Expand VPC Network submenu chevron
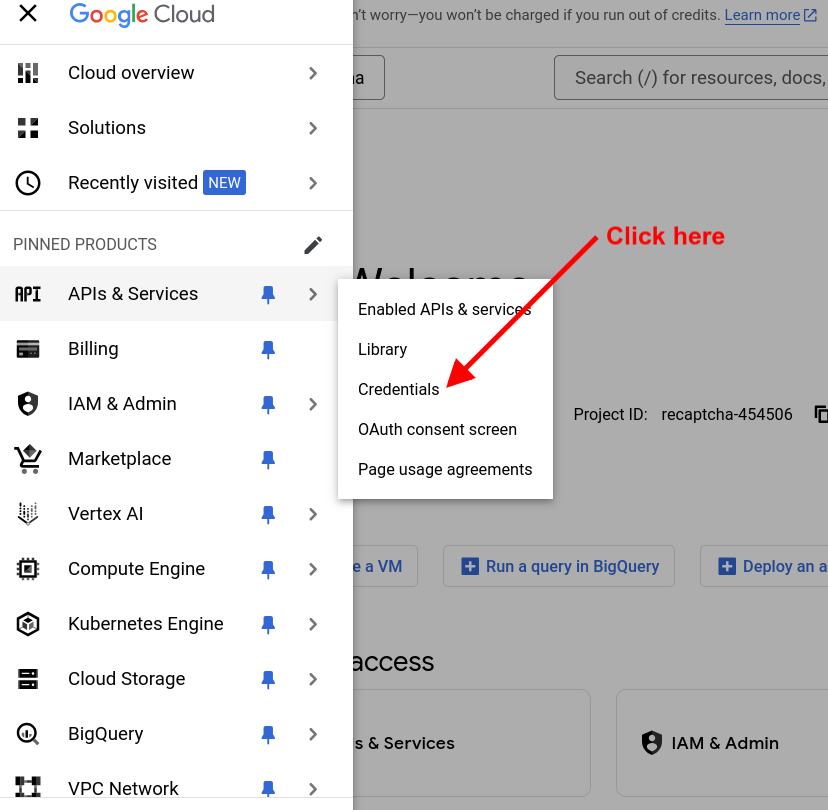The height and width of the screenshot is (810, 828). click(313, 789)
